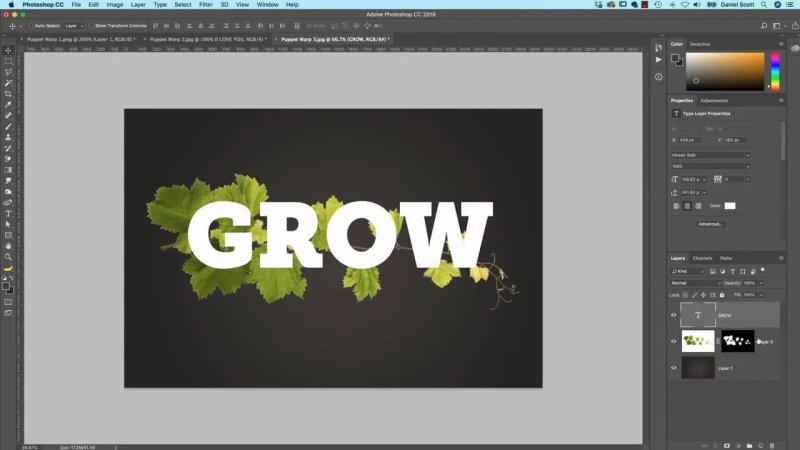This screenshot has height=450, width=800.
Task: Open the Filter menu
Action: point(206,5)
